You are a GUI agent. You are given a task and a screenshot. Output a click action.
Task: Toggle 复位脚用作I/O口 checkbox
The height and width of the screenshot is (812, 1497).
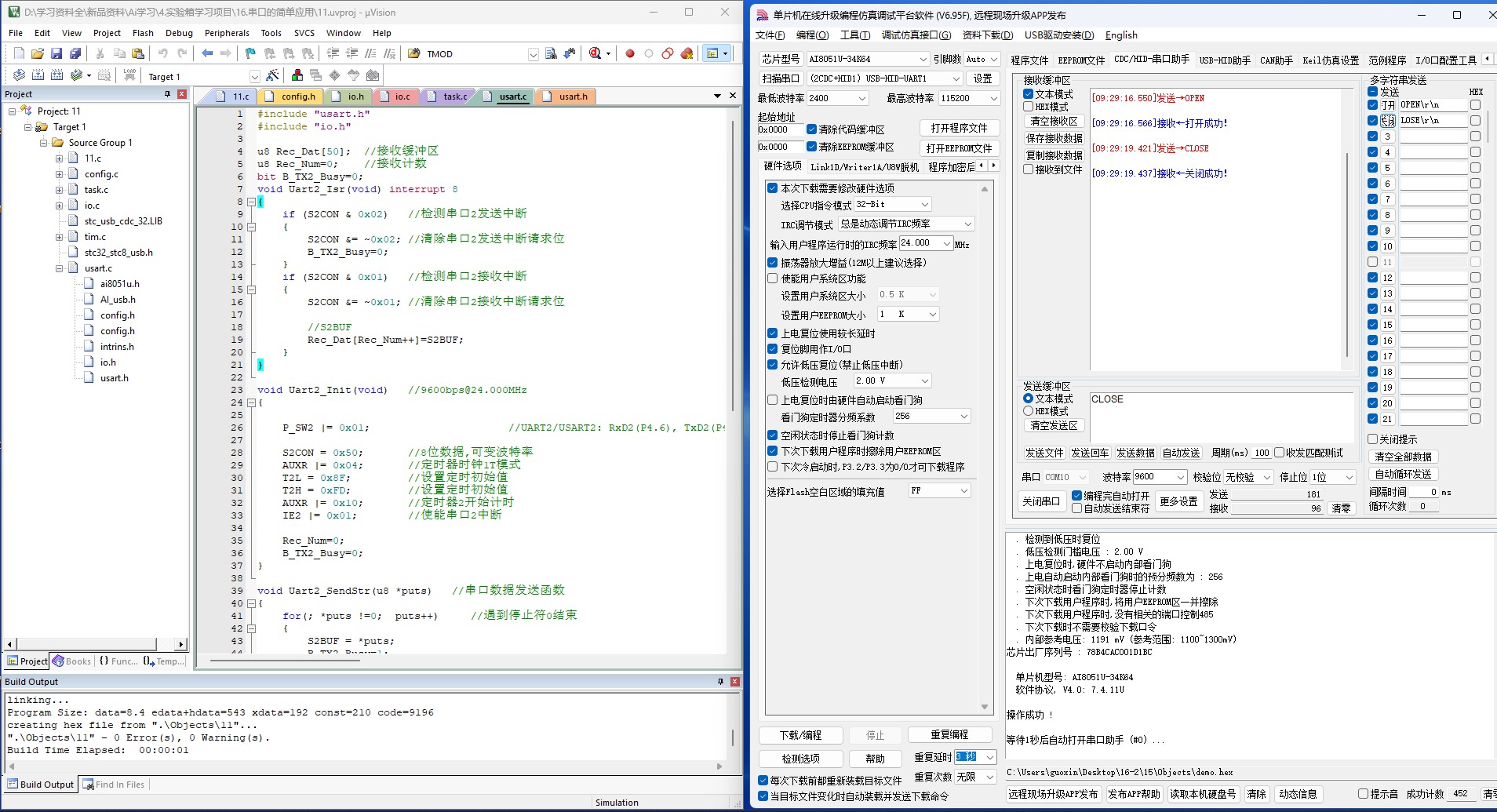[773, 349]
